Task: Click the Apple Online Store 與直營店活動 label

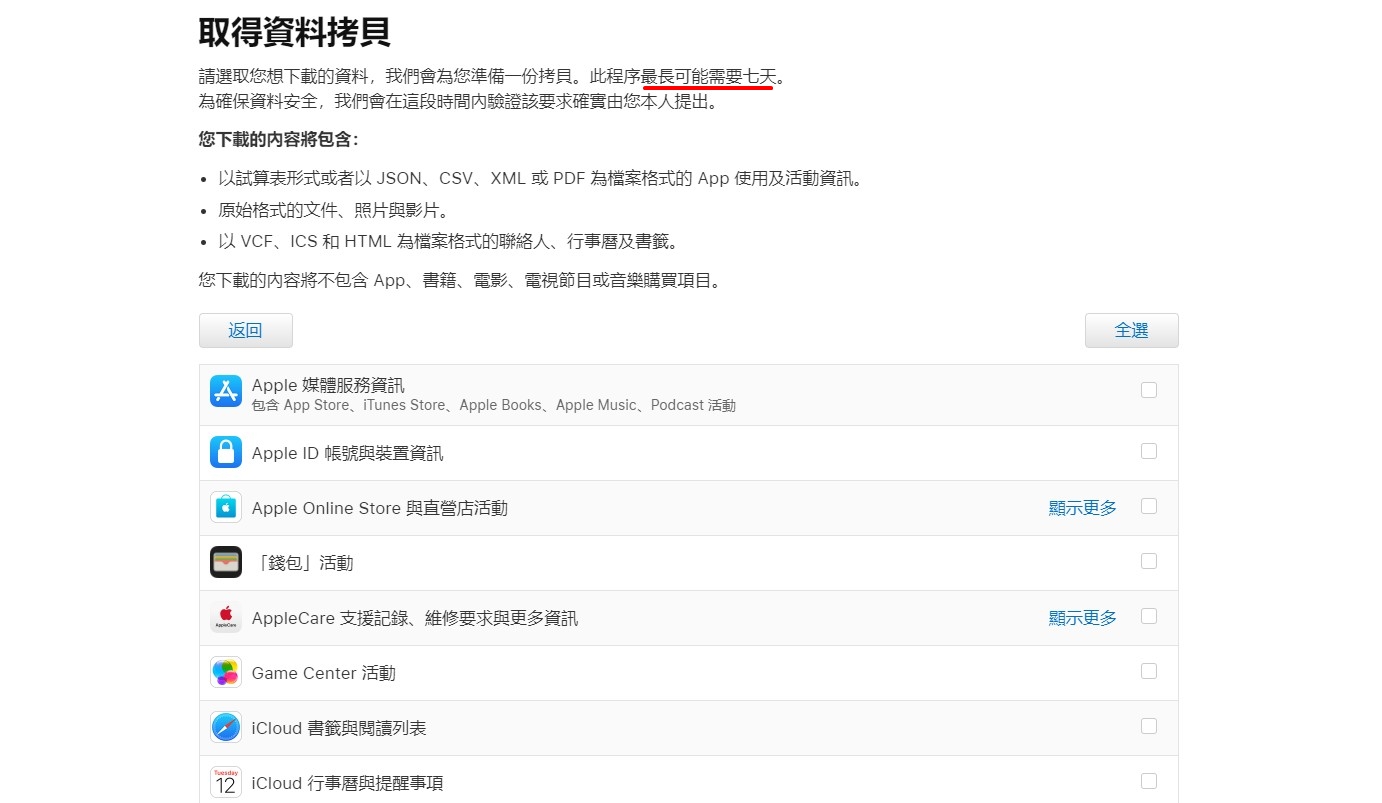Action: pos(380,508)
